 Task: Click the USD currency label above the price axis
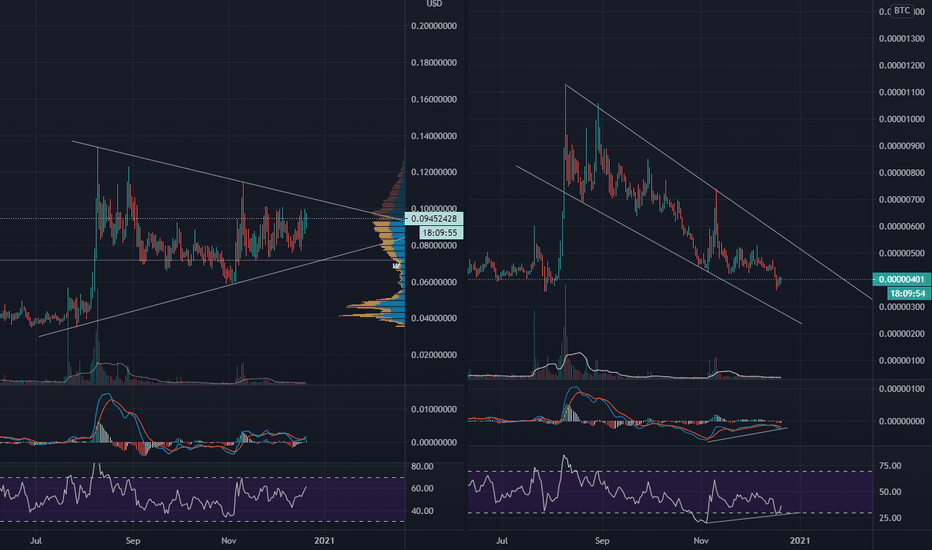(x=434, y=4)
